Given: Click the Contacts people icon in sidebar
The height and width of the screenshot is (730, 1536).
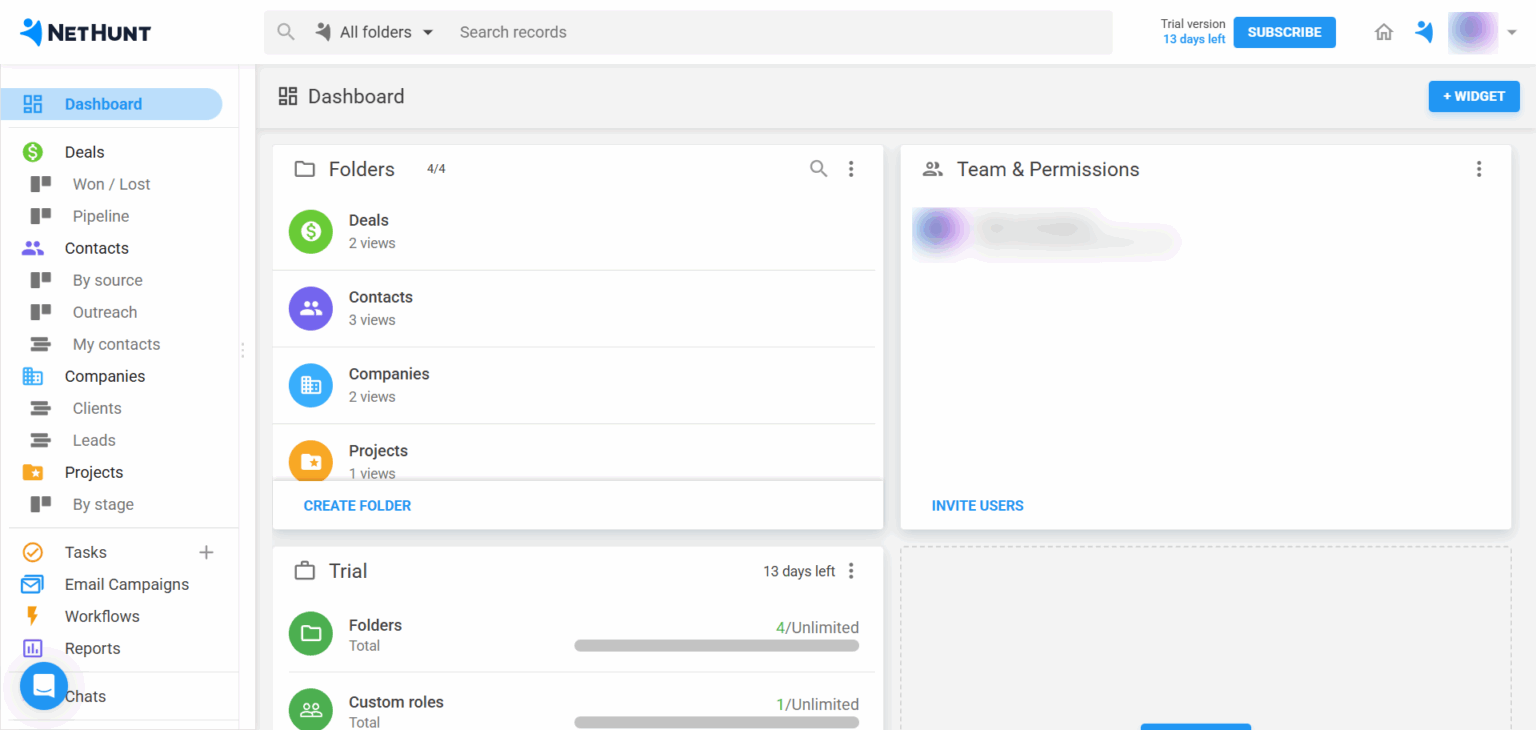Looking at the screenshot, I should (33, 248).
